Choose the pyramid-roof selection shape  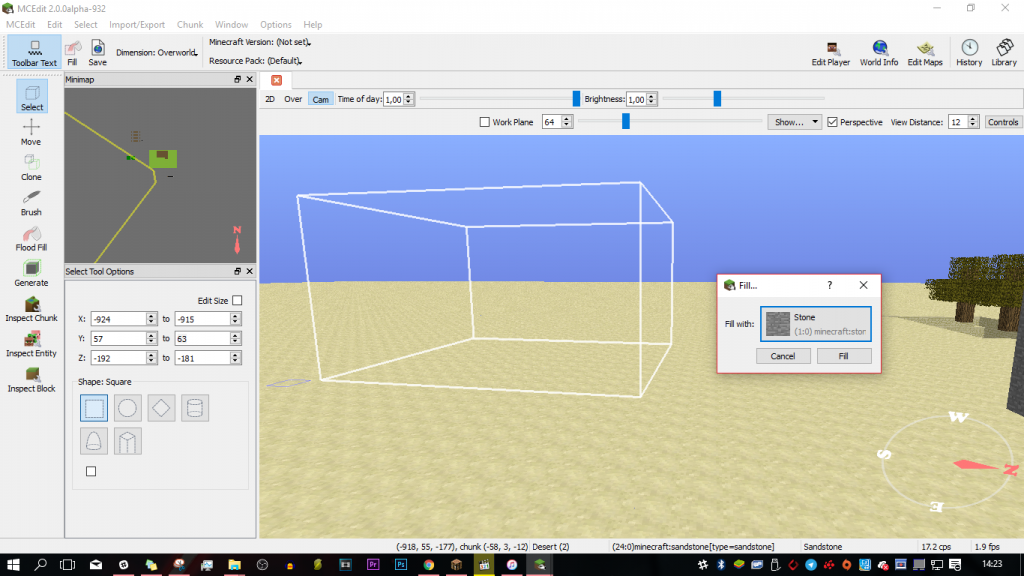click(127, 441)
